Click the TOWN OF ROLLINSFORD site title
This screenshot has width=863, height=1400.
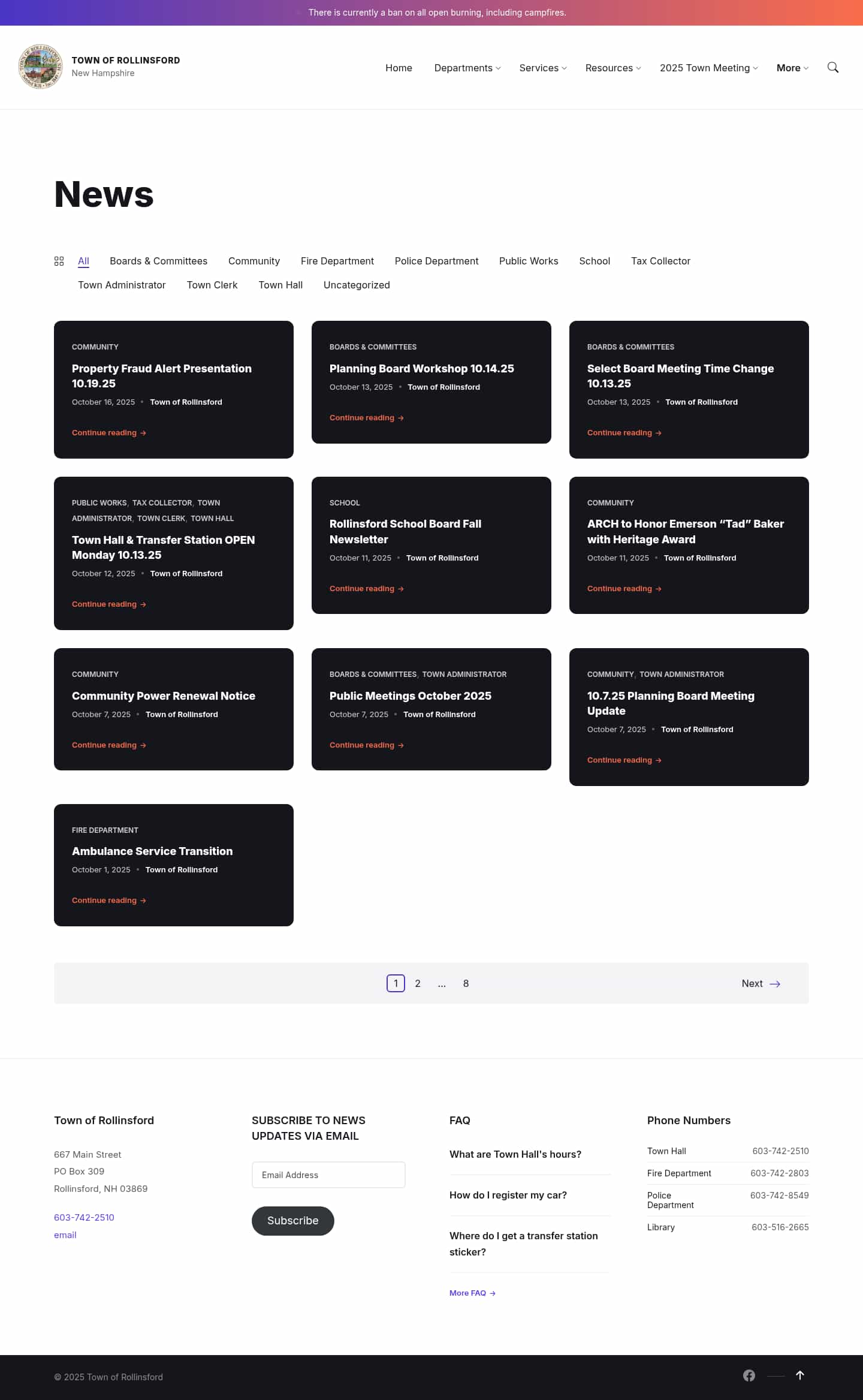click(x=126, y=60)
